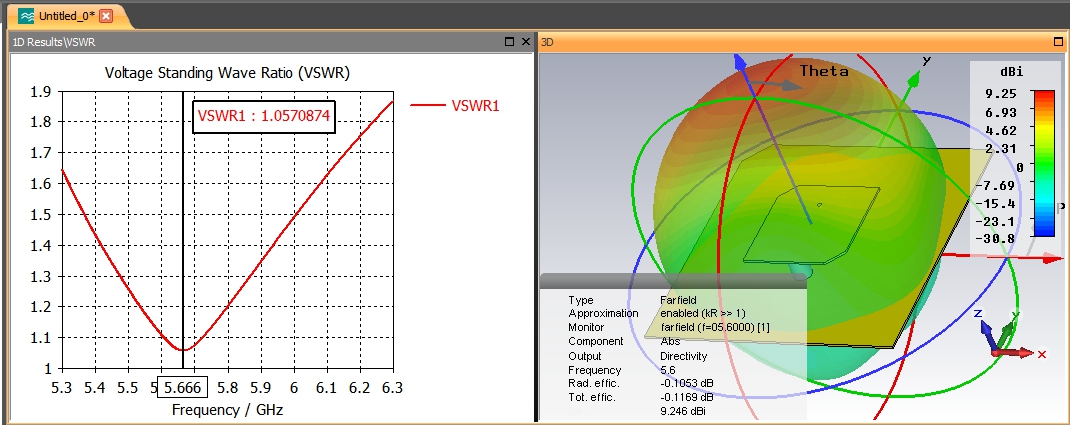Select the Untitled_0* document tab
This screenshot has height=425, width=1070.
(66, 16)
